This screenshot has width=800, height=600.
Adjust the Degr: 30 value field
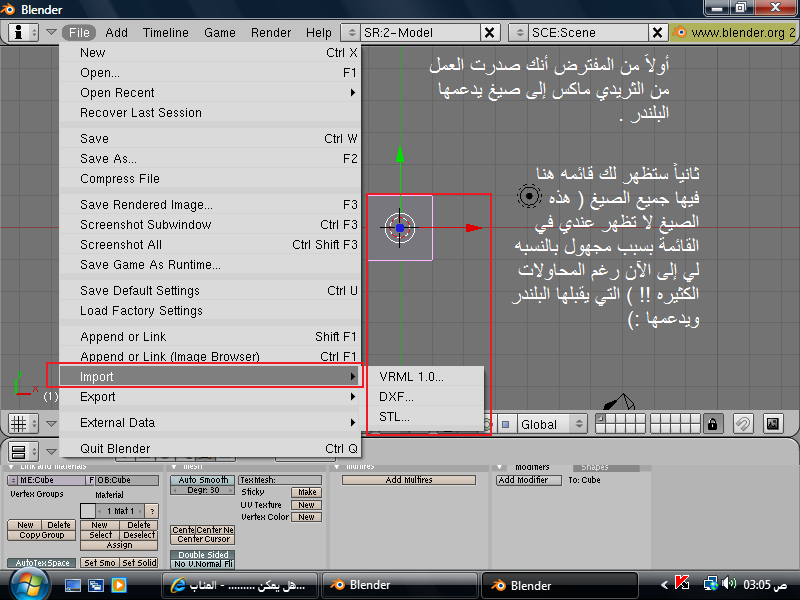203,490
